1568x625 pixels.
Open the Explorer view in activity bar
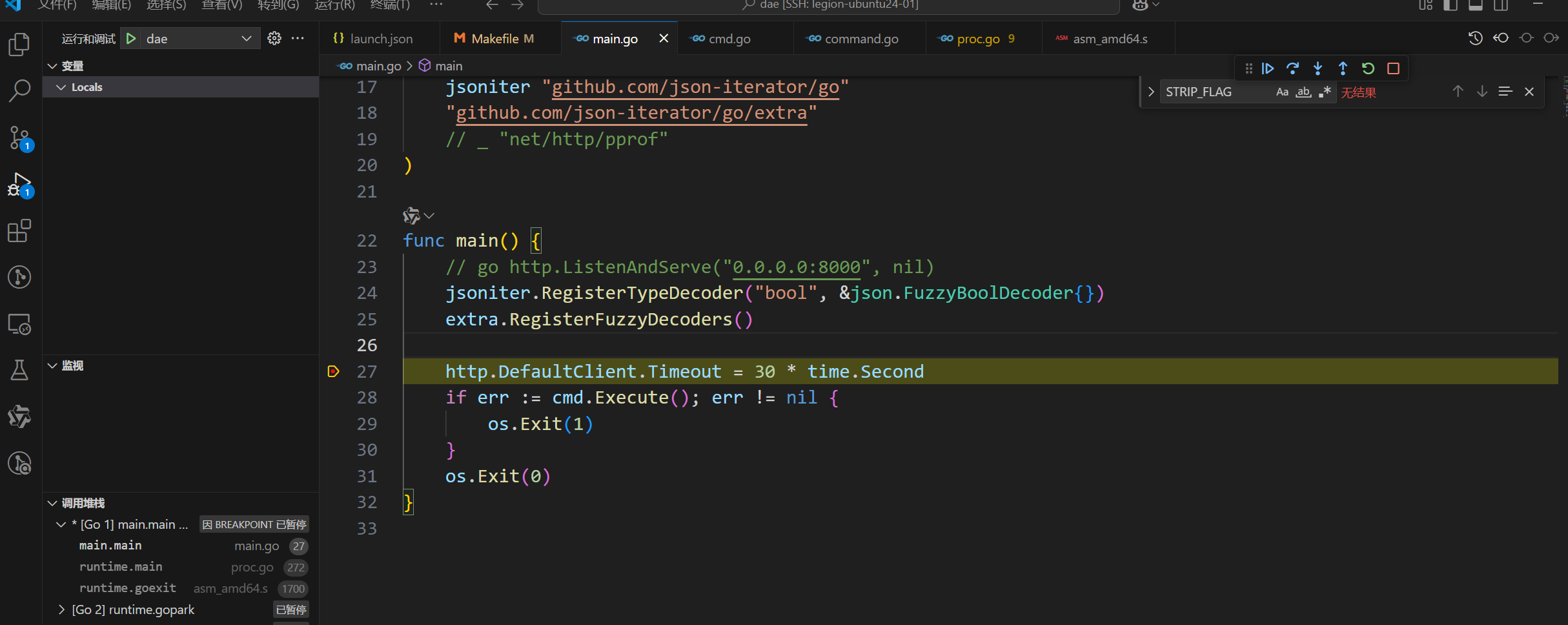(19, 45)
